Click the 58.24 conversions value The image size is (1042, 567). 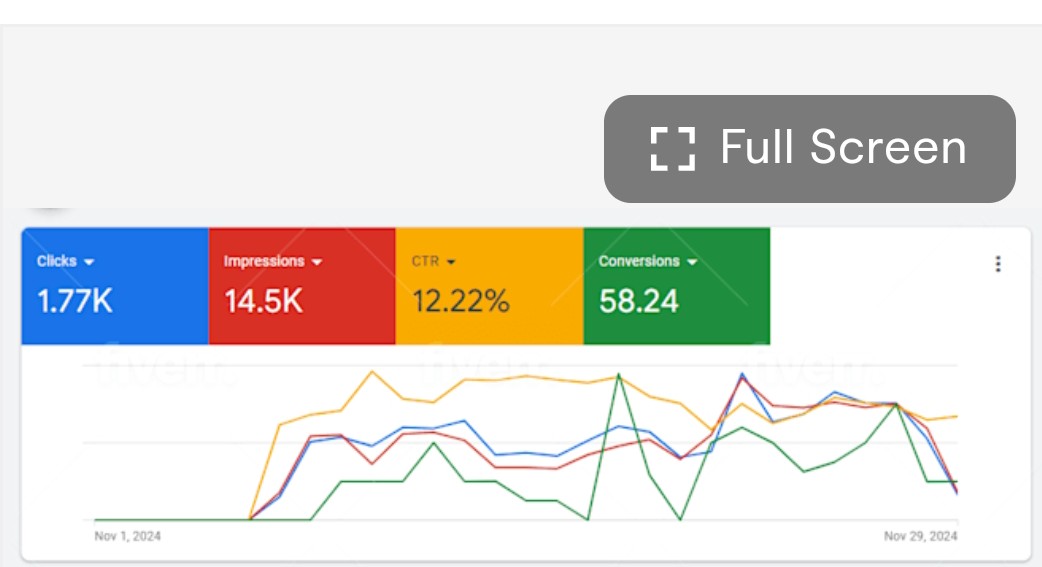(x=639, y=301)
